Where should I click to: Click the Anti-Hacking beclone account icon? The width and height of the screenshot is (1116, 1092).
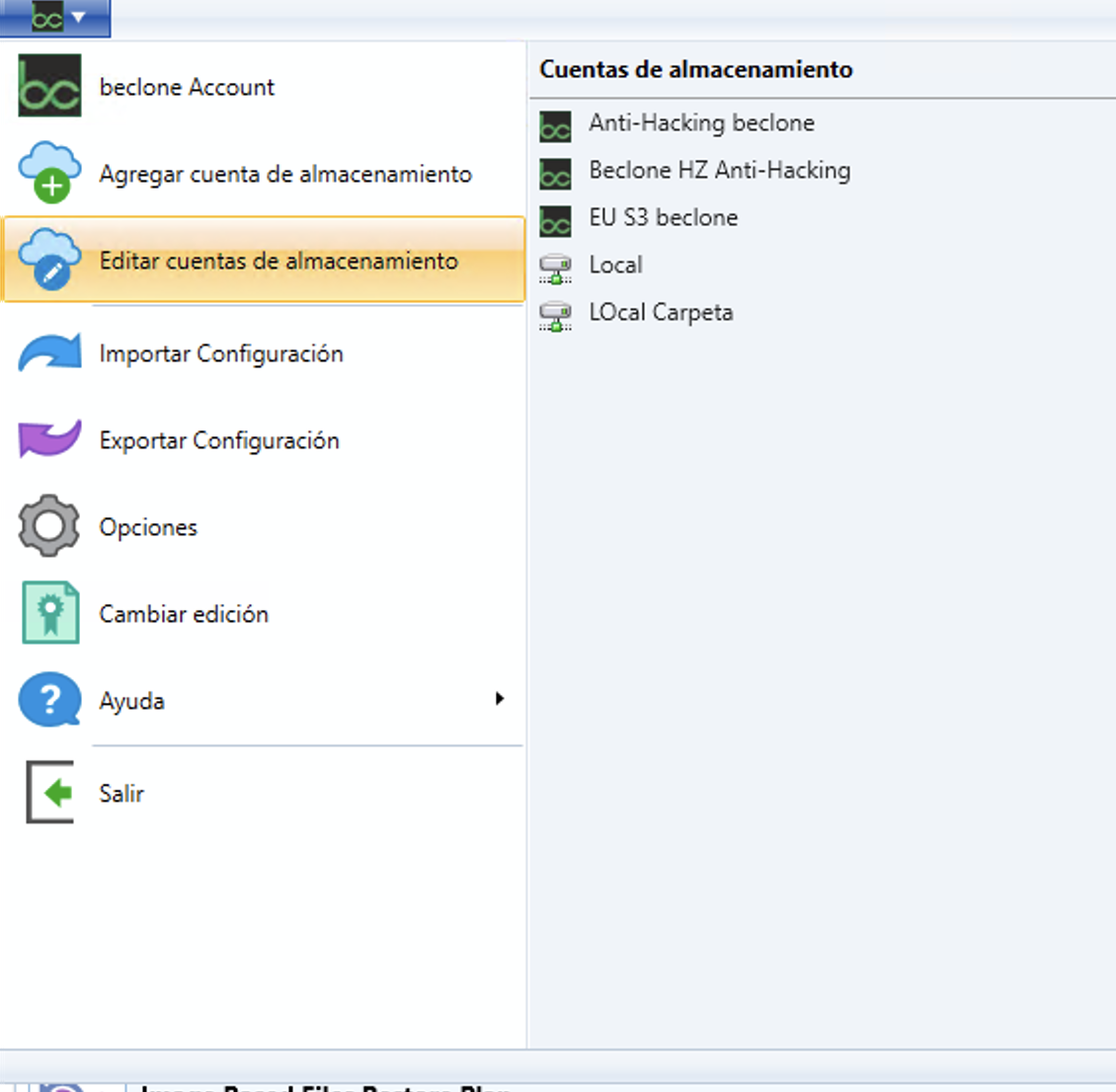555,126
